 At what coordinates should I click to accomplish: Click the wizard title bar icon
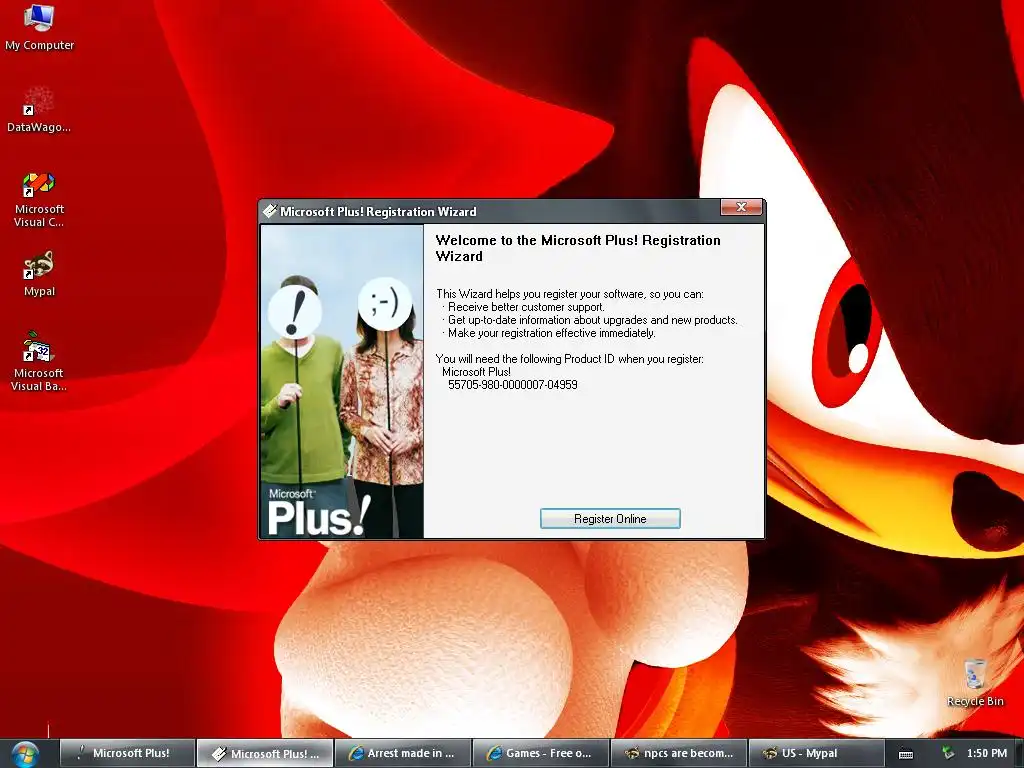[269, 211]
